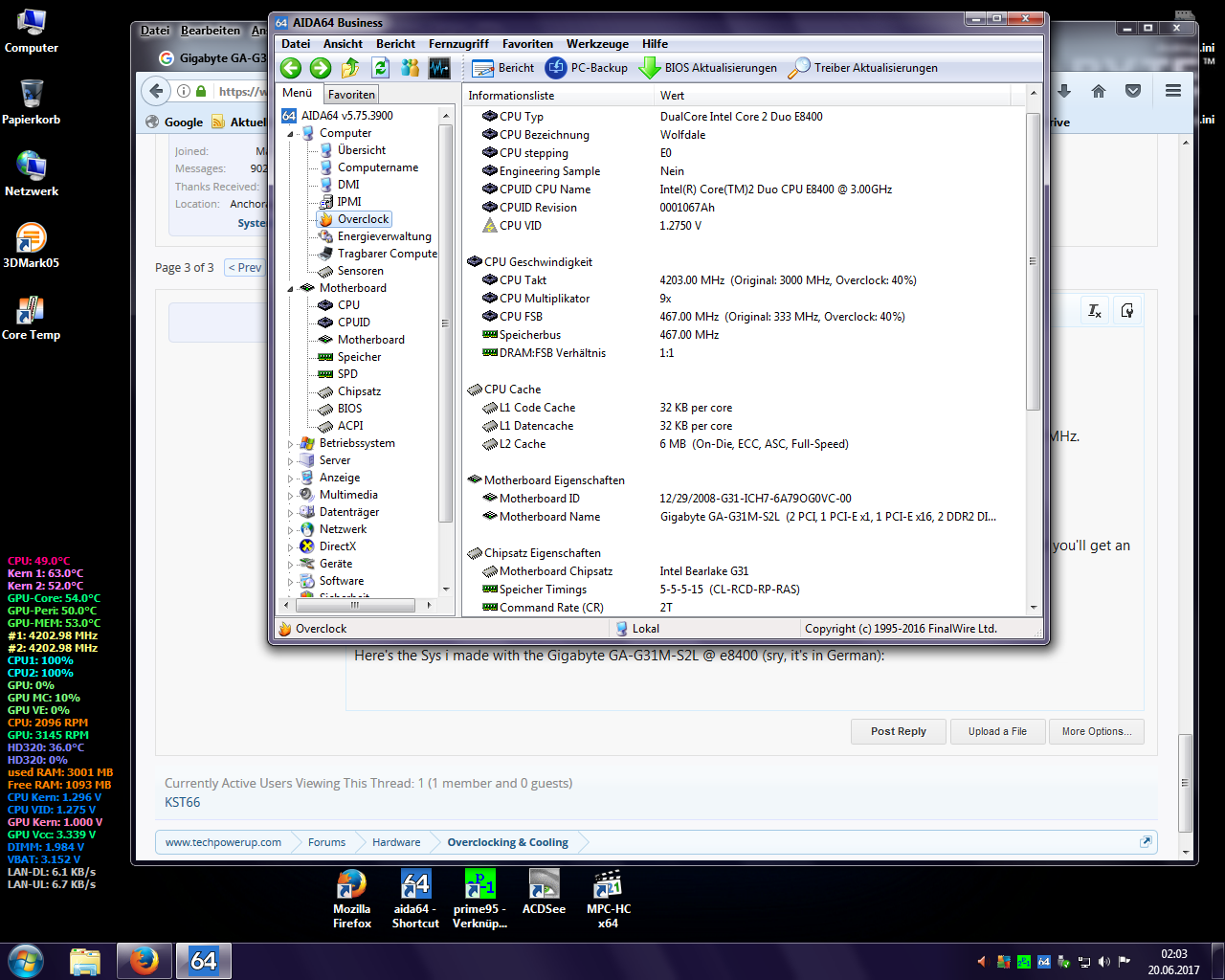
Task: Select SPD in the tree
Action: pyautogui.click(x=347, y=374)
